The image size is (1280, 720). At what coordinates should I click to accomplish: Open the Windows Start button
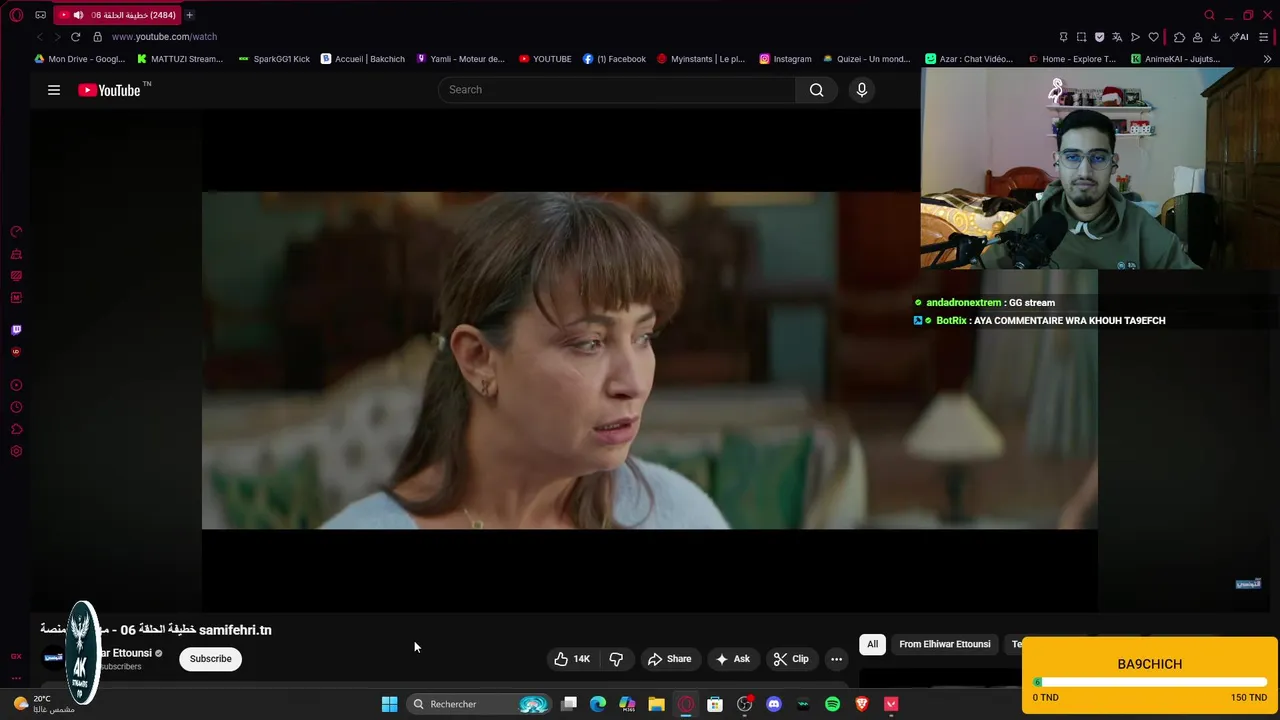(389, 704)
